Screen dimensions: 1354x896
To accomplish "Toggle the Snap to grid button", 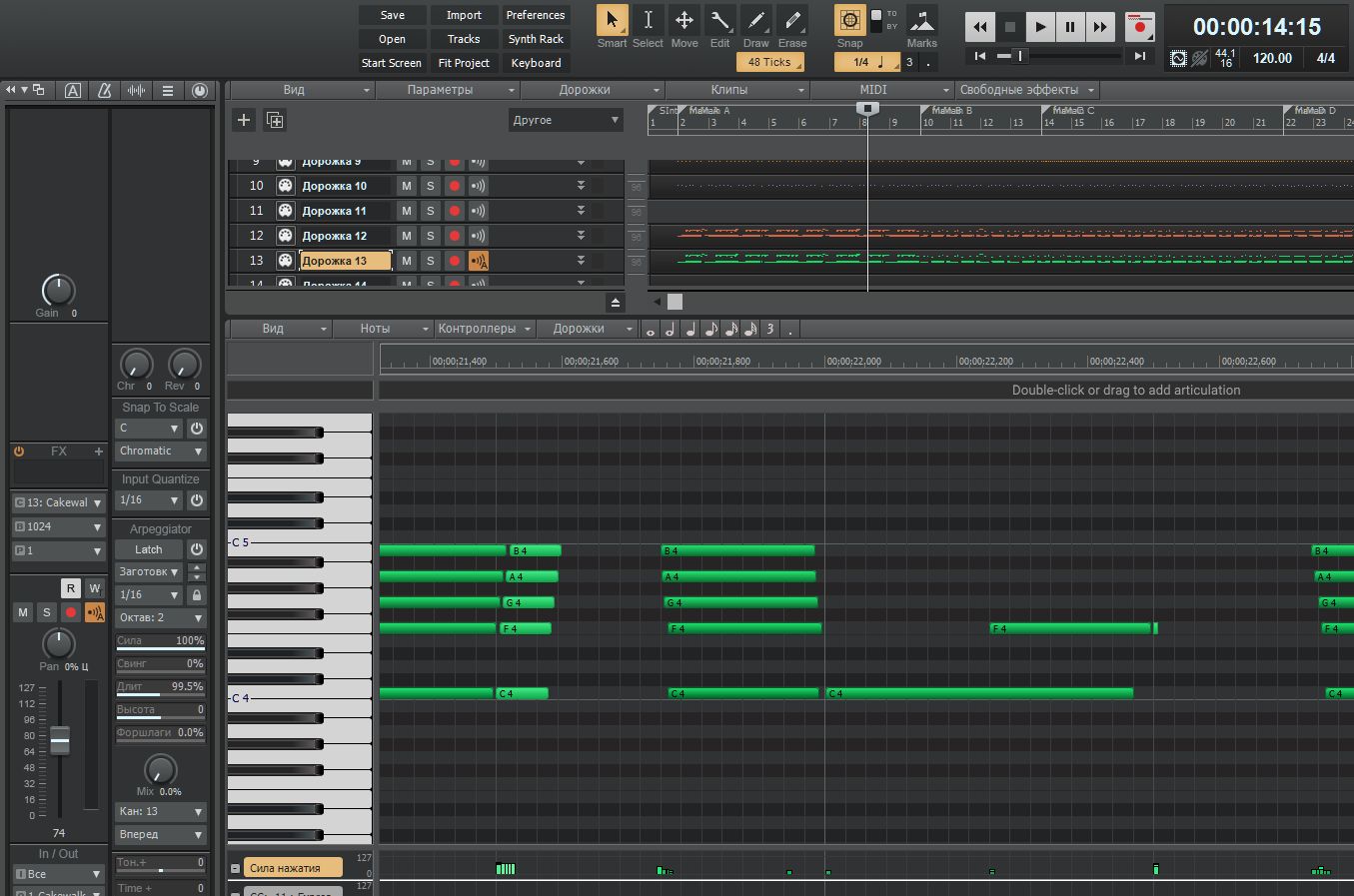I will [849, 21].
